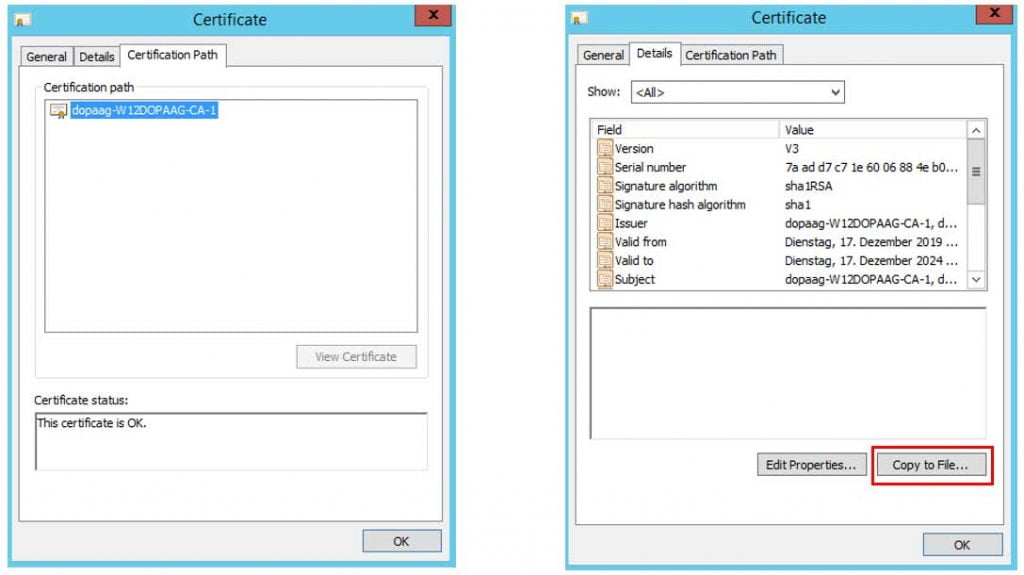Select the Valid to row label

click(x=634, y=261)
